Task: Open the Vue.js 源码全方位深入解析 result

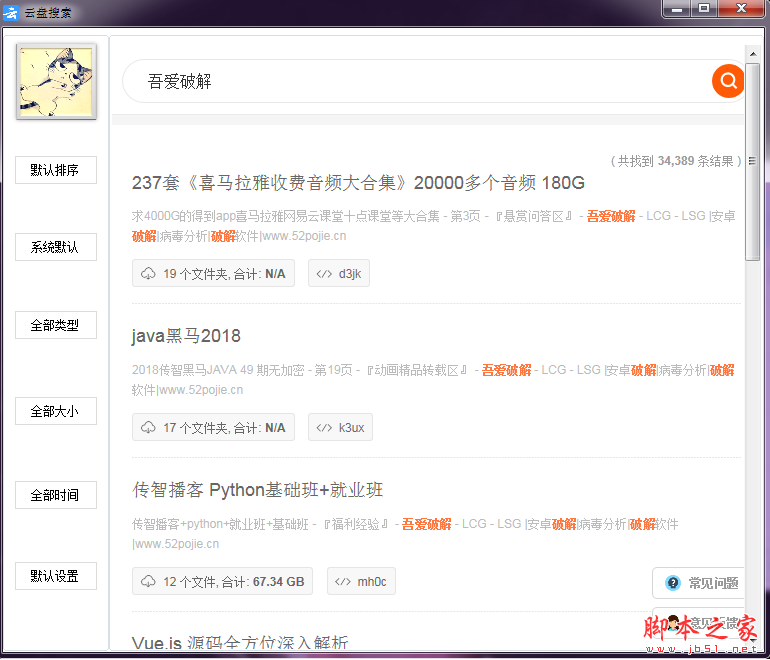Action: tap(240, 643)
